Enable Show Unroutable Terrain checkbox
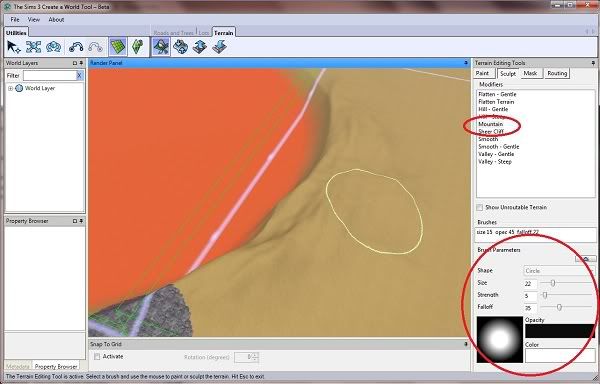Image resolution: width=600 pixels, height=384 pixels. click(479, 207)
